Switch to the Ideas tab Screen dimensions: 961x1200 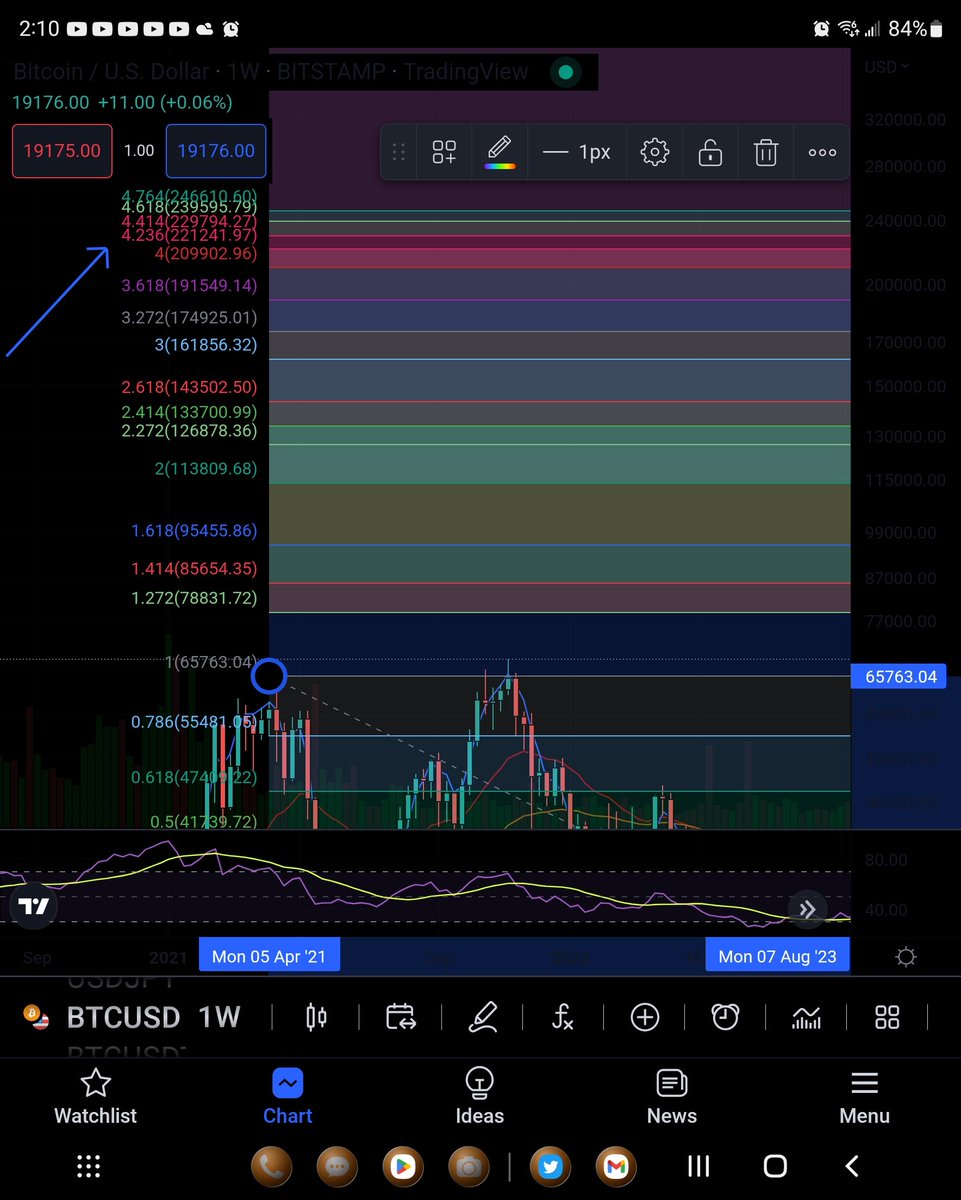[x=480, y=1097]
